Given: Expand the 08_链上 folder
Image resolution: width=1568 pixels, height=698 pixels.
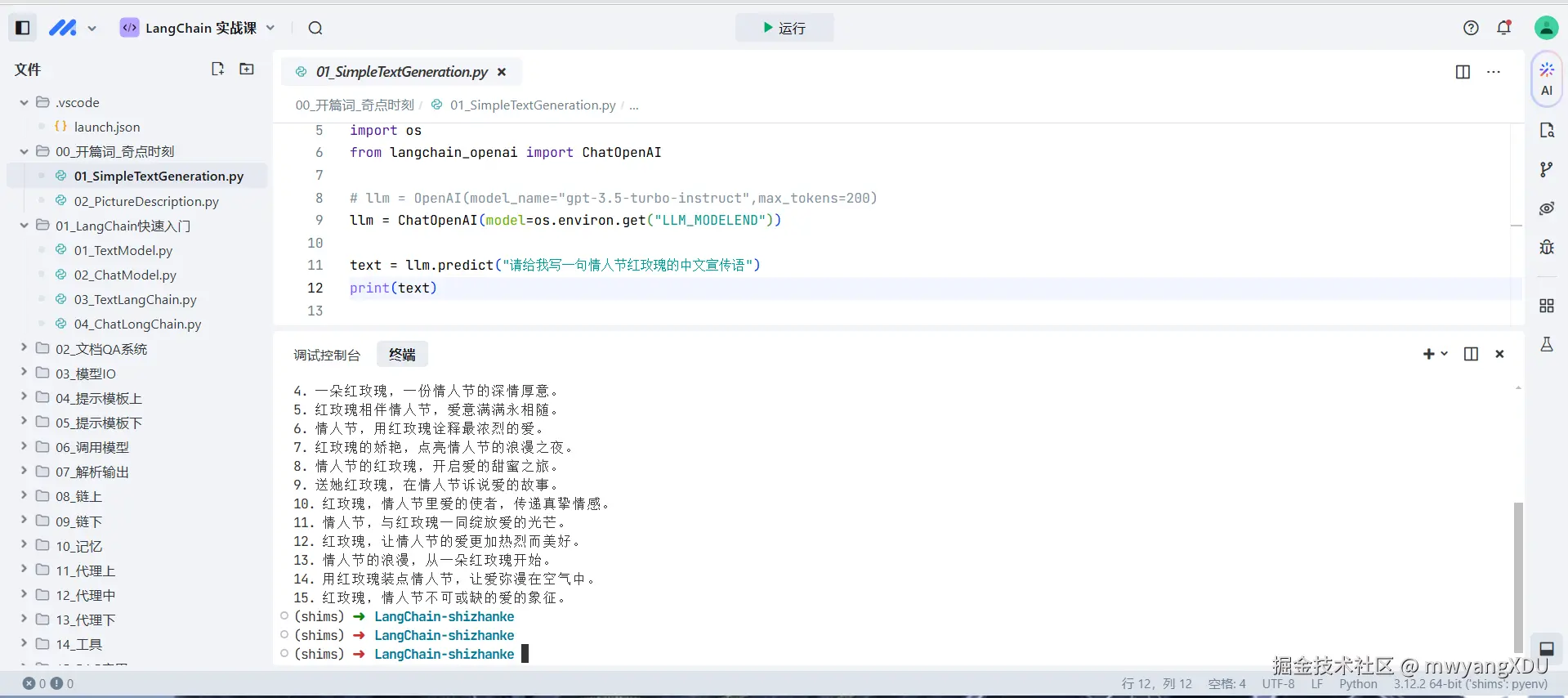Looking at the screenshot, I should pos(24,496).
